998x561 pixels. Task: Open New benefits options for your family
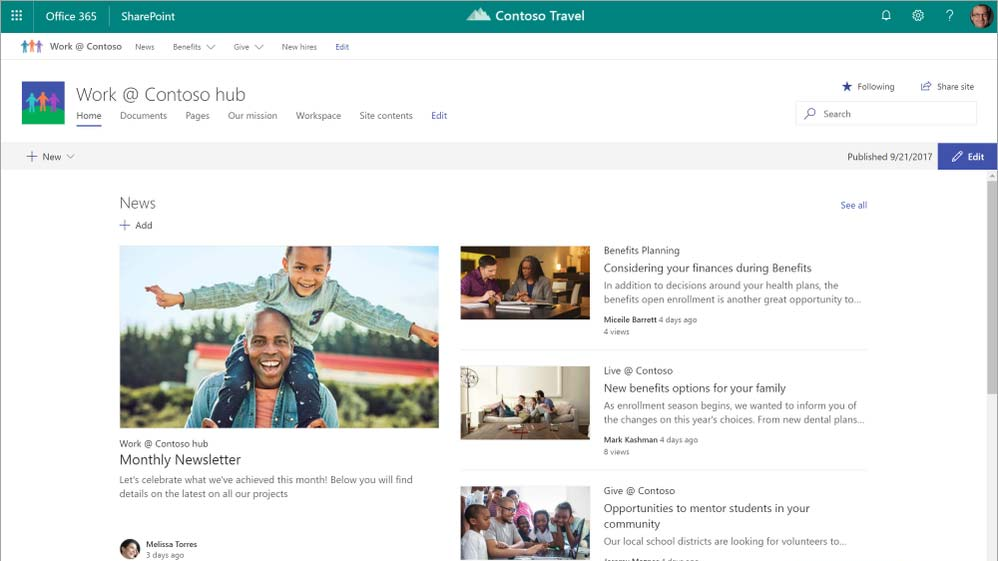pos(694,388)
